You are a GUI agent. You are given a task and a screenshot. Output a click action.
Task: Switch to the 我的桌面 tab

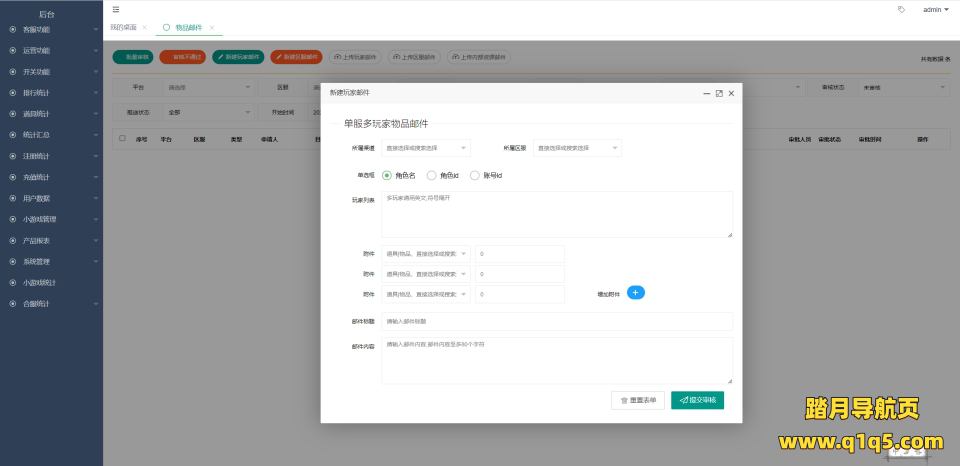coord(125,28)
